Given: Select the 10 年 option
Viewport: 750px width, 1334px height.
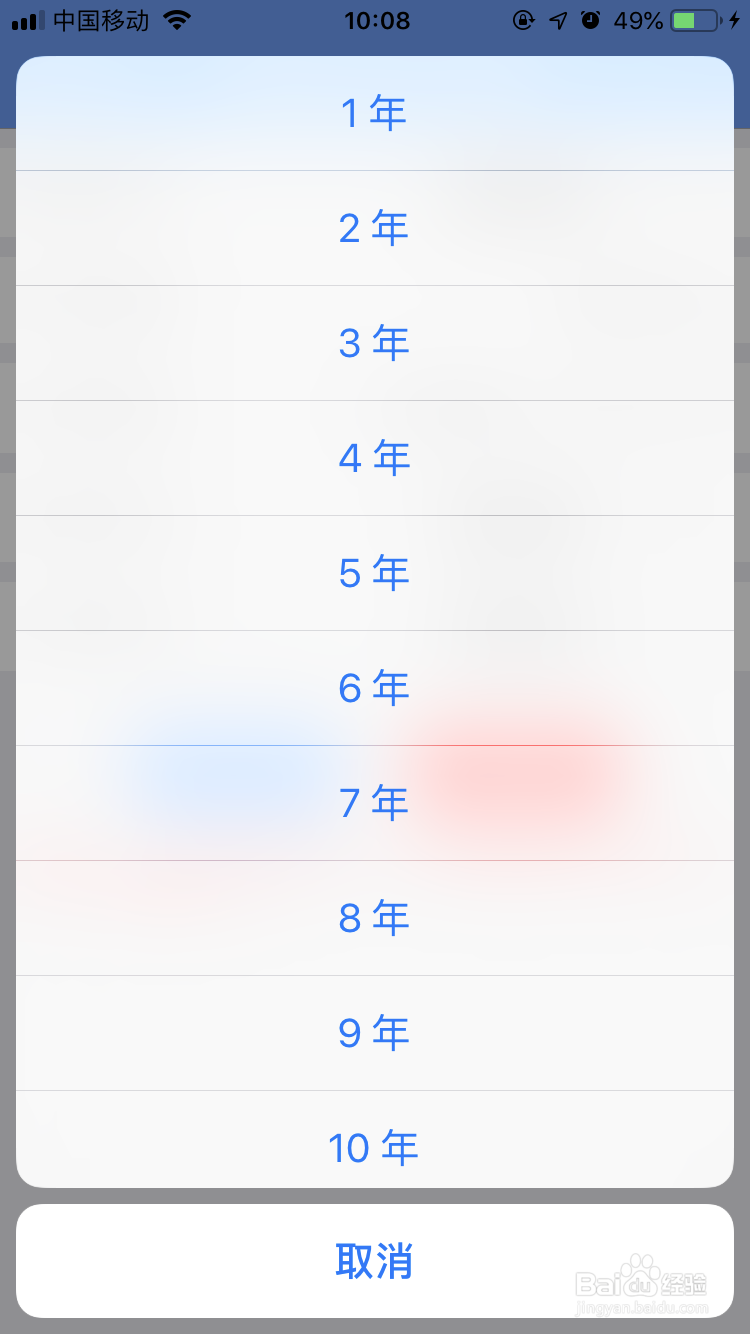Looking at the screenshot, I should pyautogui.click(x=374, y=1148).
